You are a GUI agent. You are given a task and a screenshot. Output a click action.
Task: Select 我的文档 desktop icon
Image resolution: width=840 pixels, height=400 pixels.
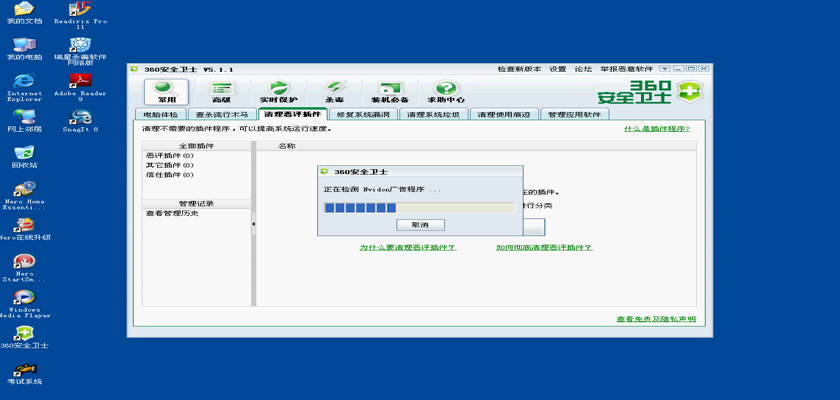pos(24,13)
